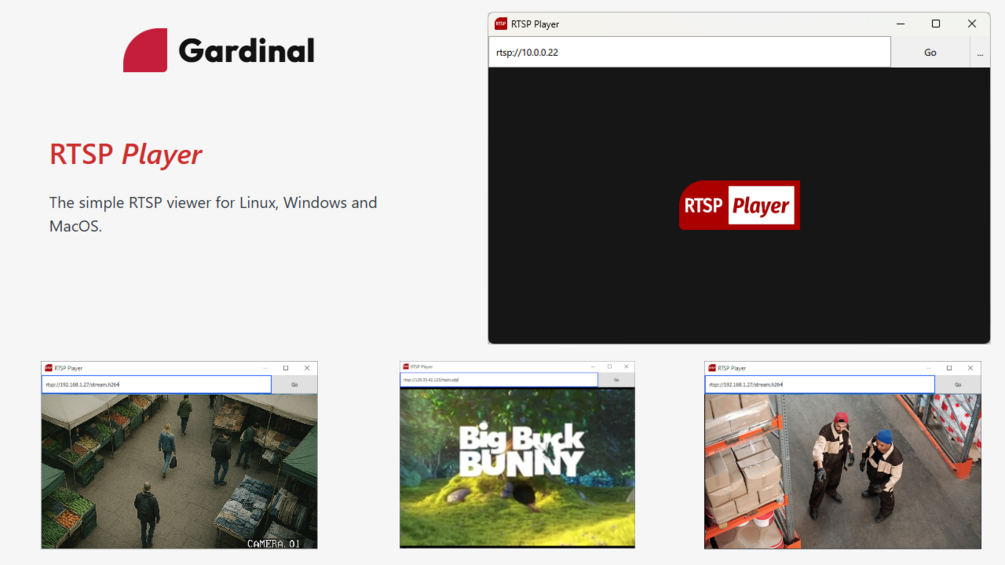Viewport: 1005px width, 565px height.
Task: Close the market camera RTSP Player window
Action: click(307, 368)
